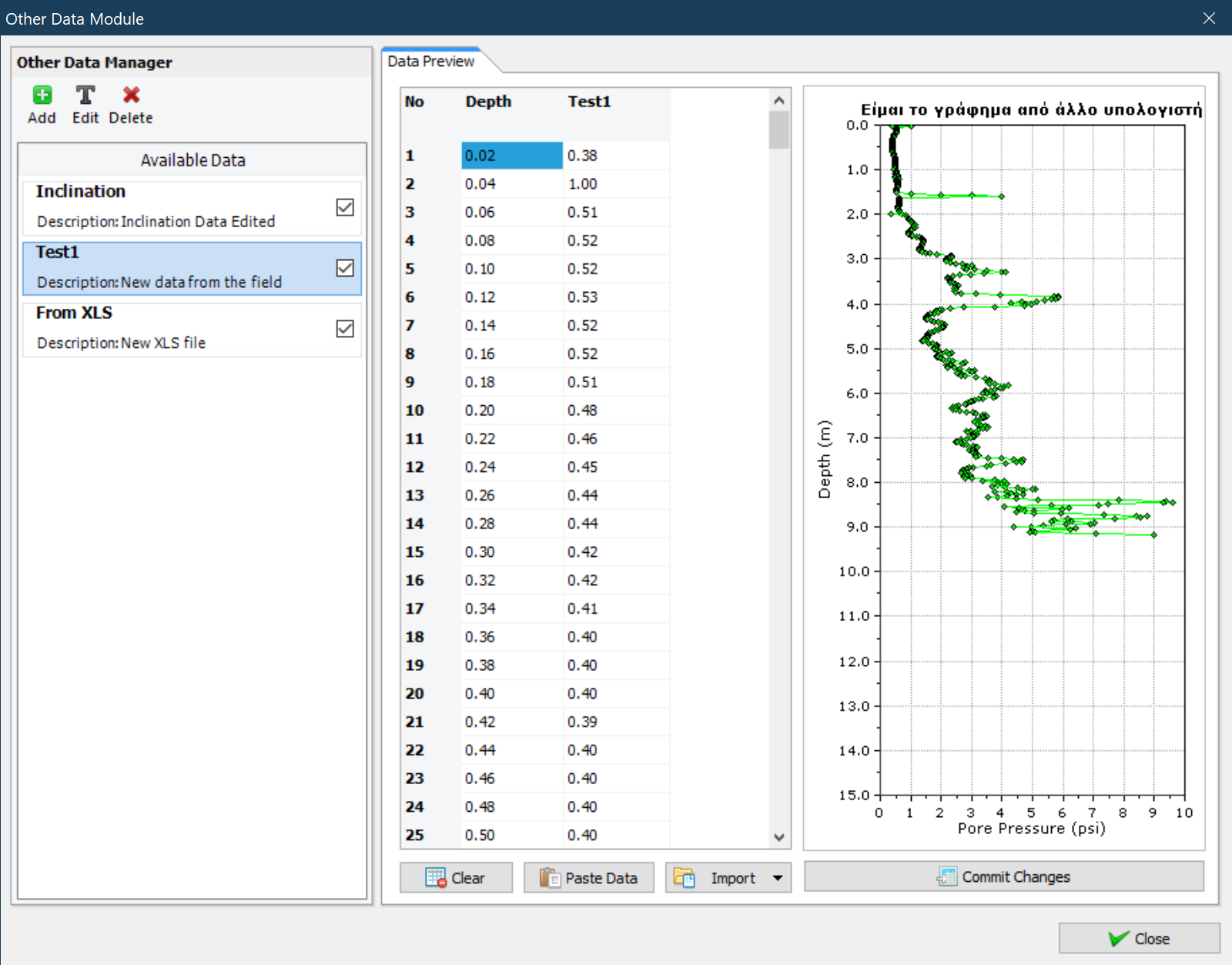Click the Paste Data clipboard icon

coord(548,877)
